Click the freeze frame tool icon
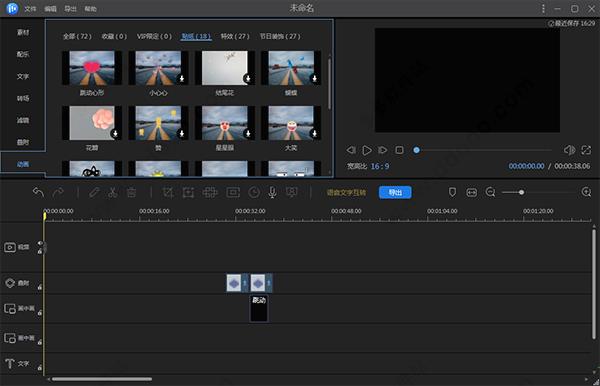The height and width of the screenshot is (386, 600). point(233,192)
